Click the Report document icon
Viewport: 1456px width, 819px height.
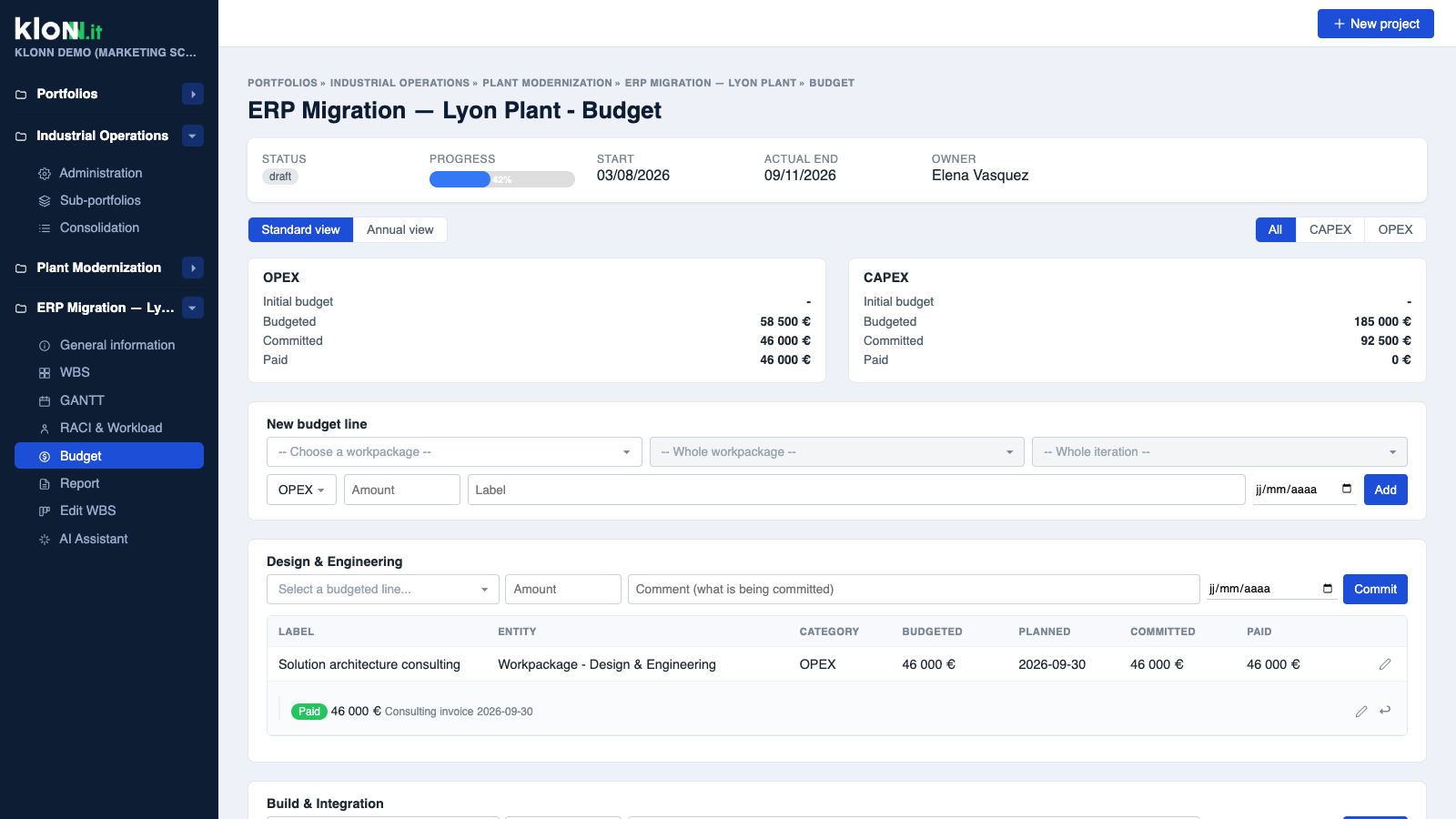click(44, 484)
